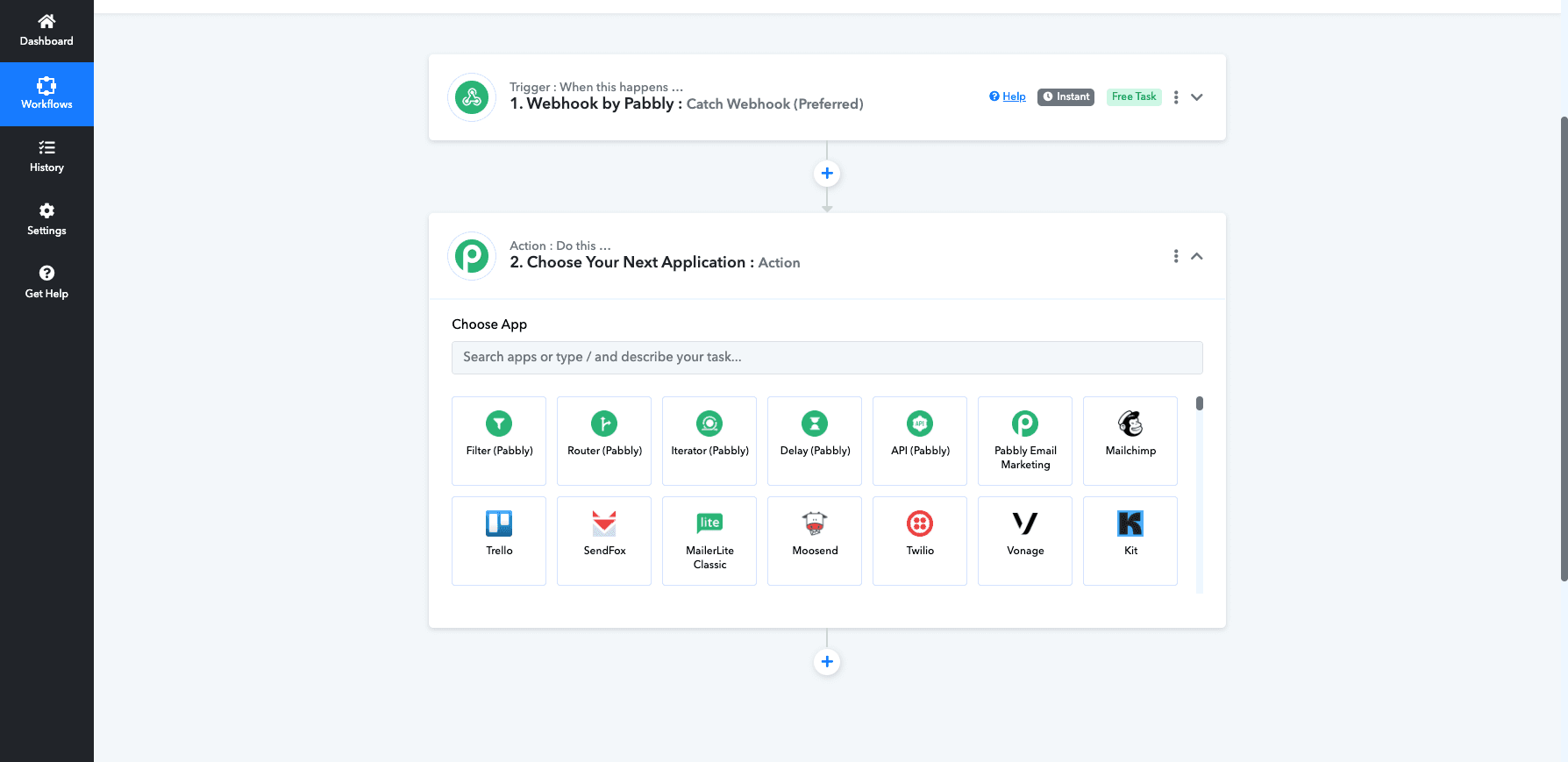Add step between trigger and action

click(827, 174)
